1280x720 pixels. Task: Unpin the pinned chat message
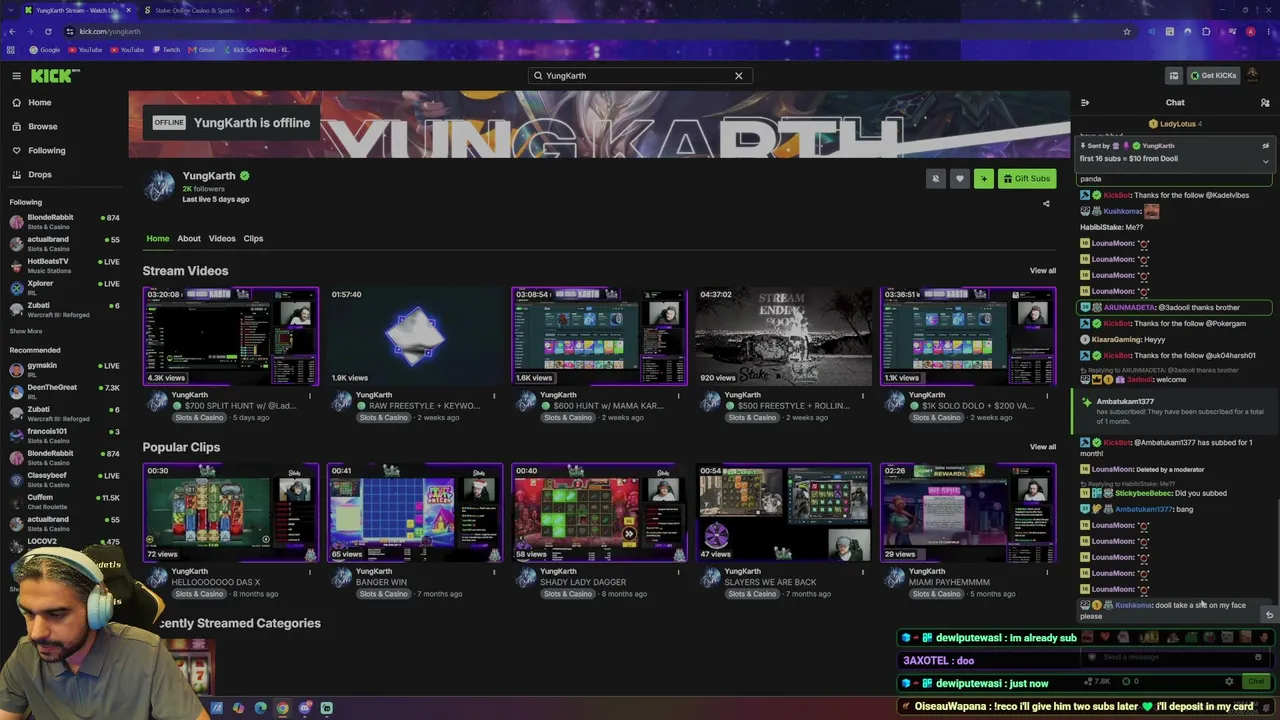pos(1265,146)
